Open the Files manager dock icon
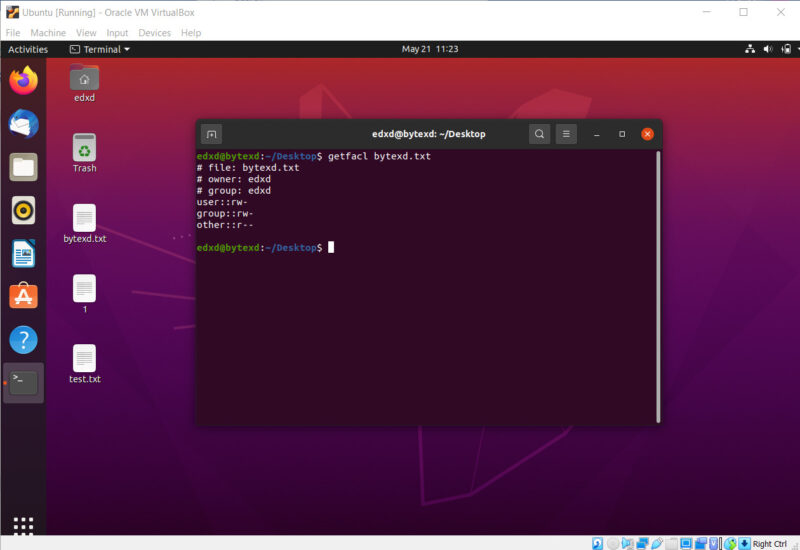The width and height of the screenshot is (800, 550). 24,167
